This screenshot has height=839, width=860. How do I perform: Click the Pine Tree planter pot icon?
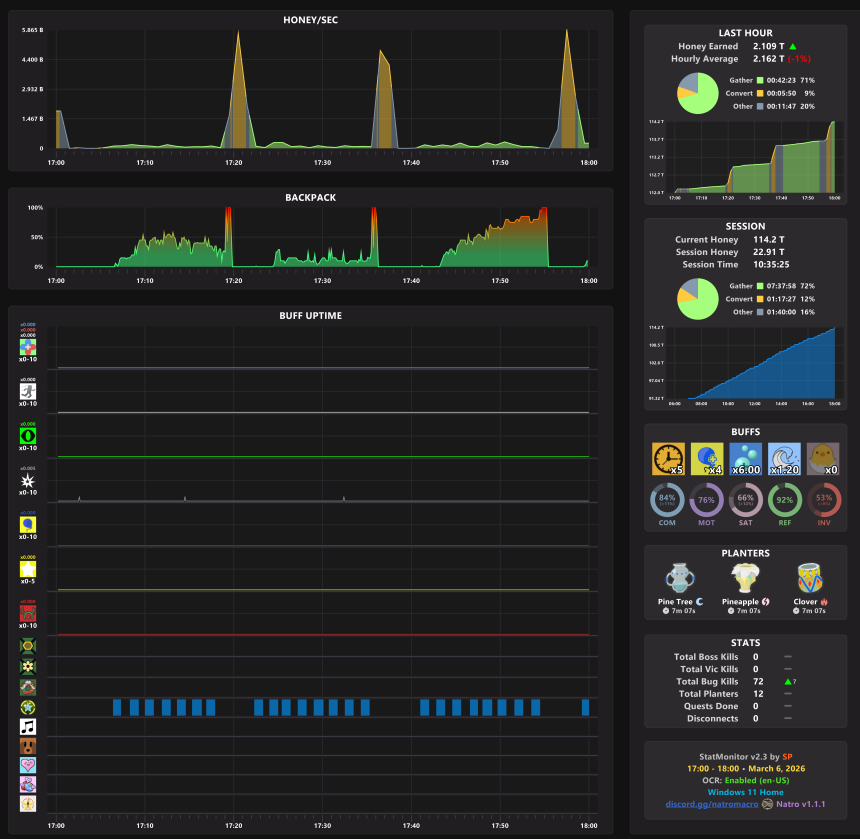pos(680,579)
